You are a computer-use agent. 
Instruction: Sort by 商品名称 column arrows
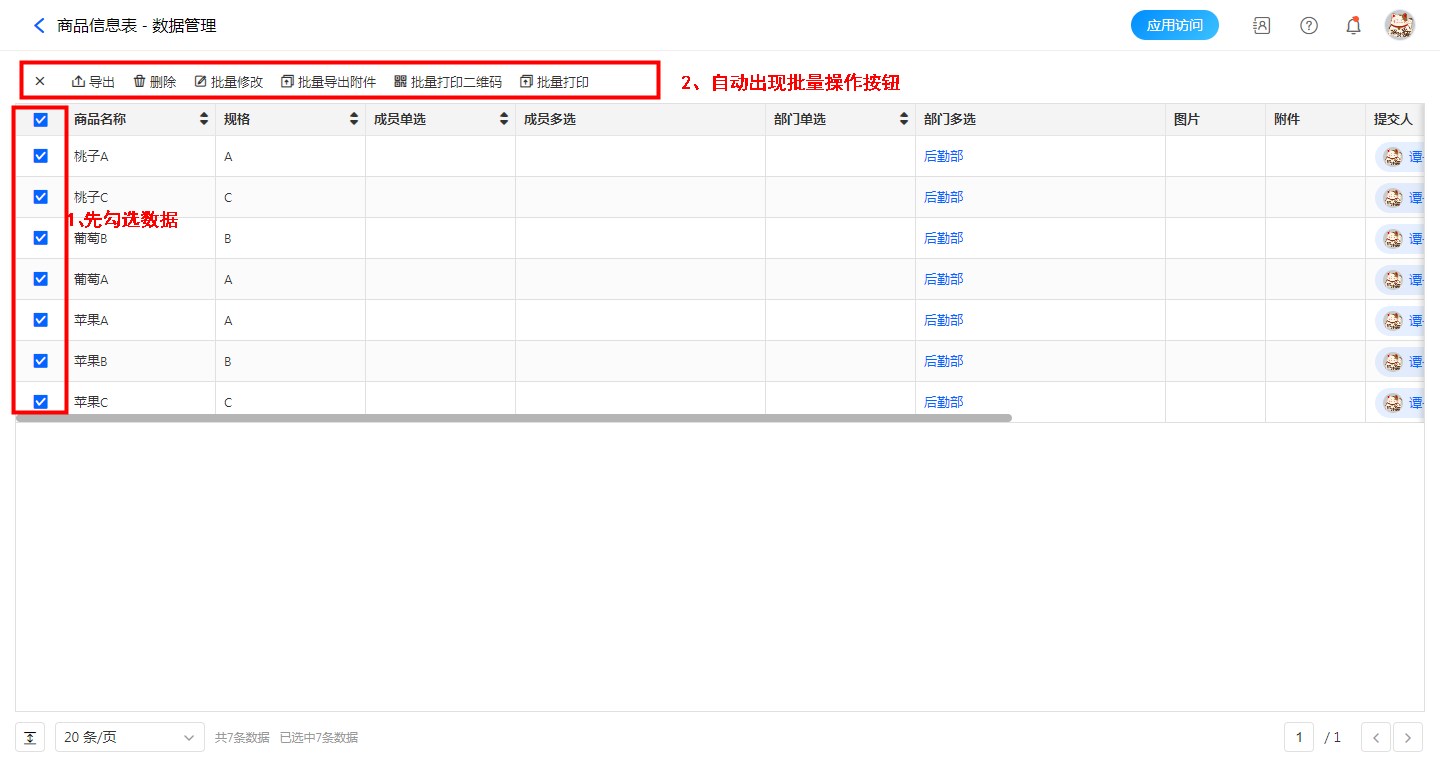tap(204, 120)
